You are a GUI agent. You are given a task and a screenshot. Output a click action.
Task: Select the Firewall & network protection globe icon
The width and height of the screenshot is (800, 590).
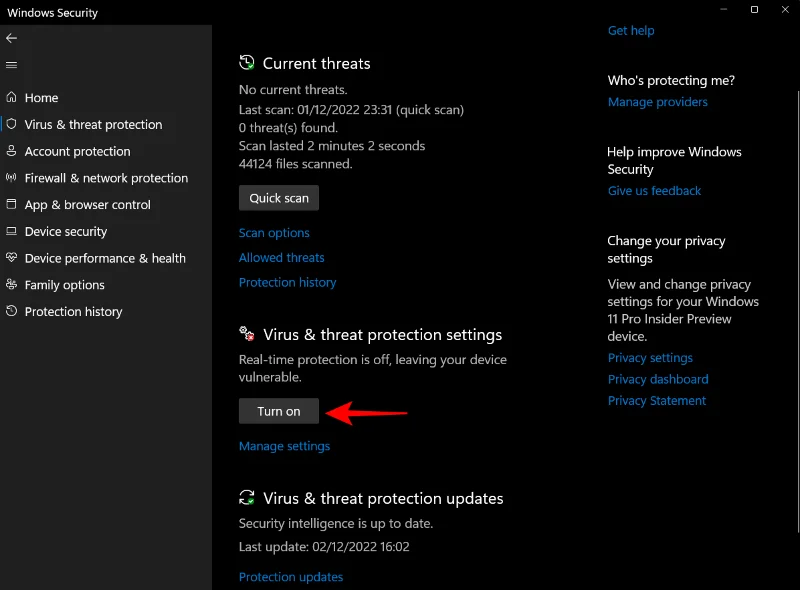click(14, 178)
